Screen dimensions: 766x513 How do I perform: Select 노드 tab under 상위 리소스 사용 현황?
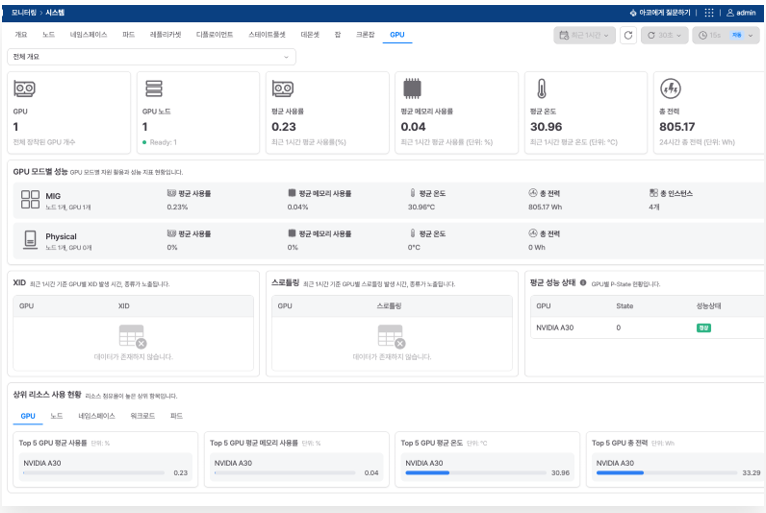tap(57, 416)
